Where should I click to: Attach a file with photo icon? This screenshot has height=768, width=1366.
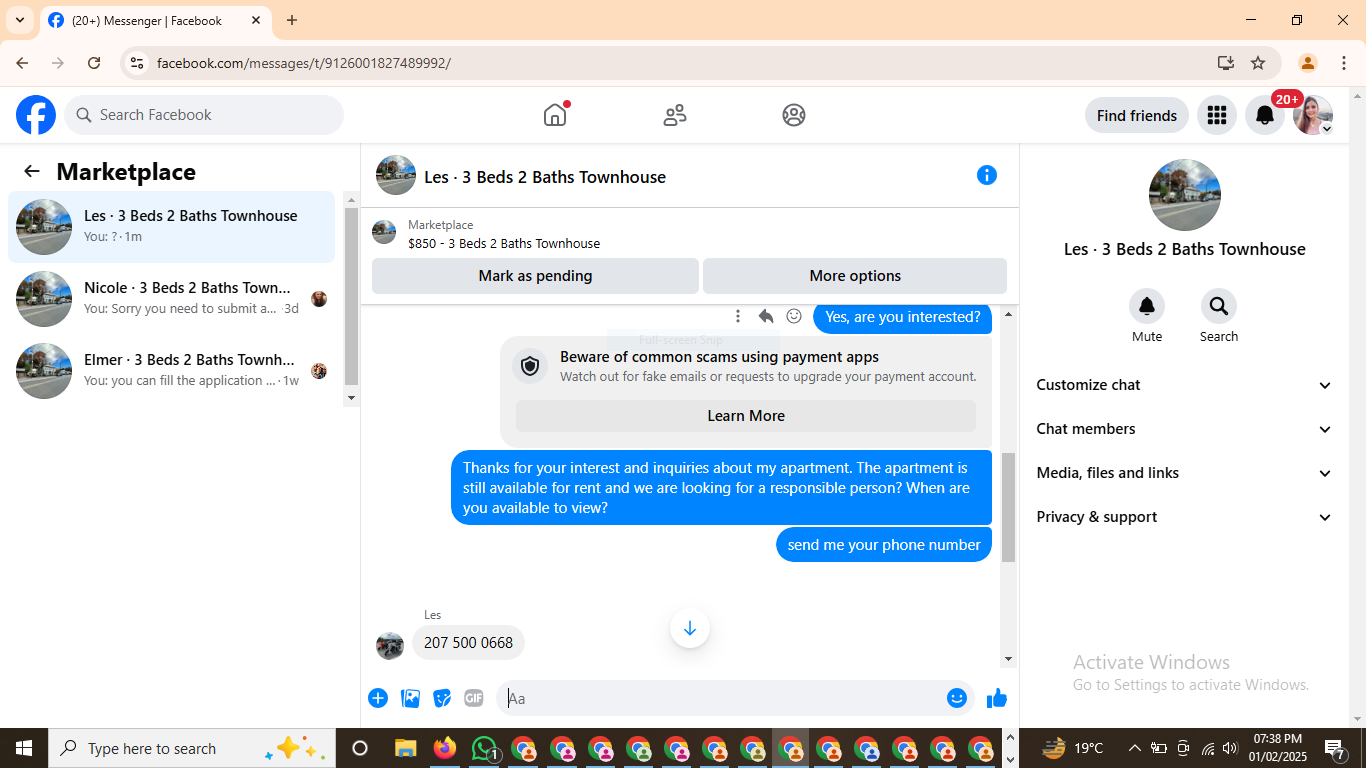point(410,698)
